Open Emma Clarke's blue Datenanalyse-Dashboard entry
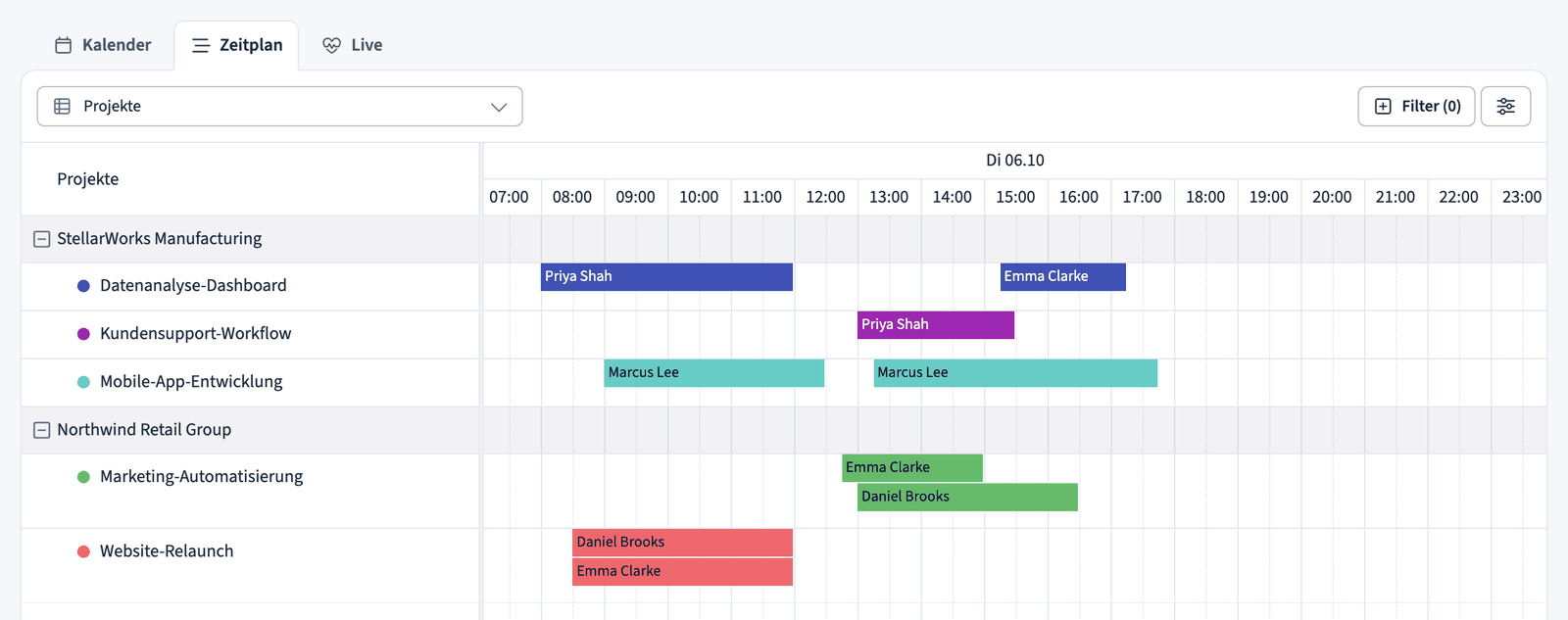 pyautogui.click(x=1062, y=277)
